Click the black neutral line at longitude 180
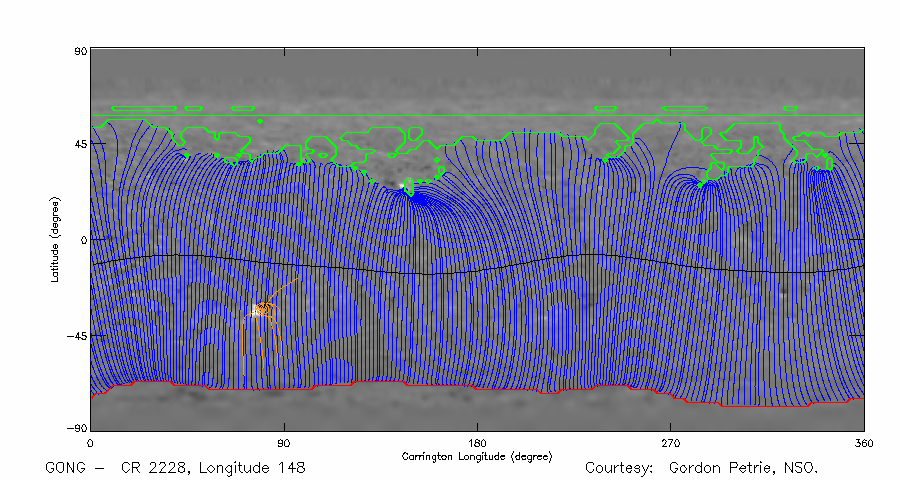This screenshot has width=900, height=480. [x=477, y=270]
